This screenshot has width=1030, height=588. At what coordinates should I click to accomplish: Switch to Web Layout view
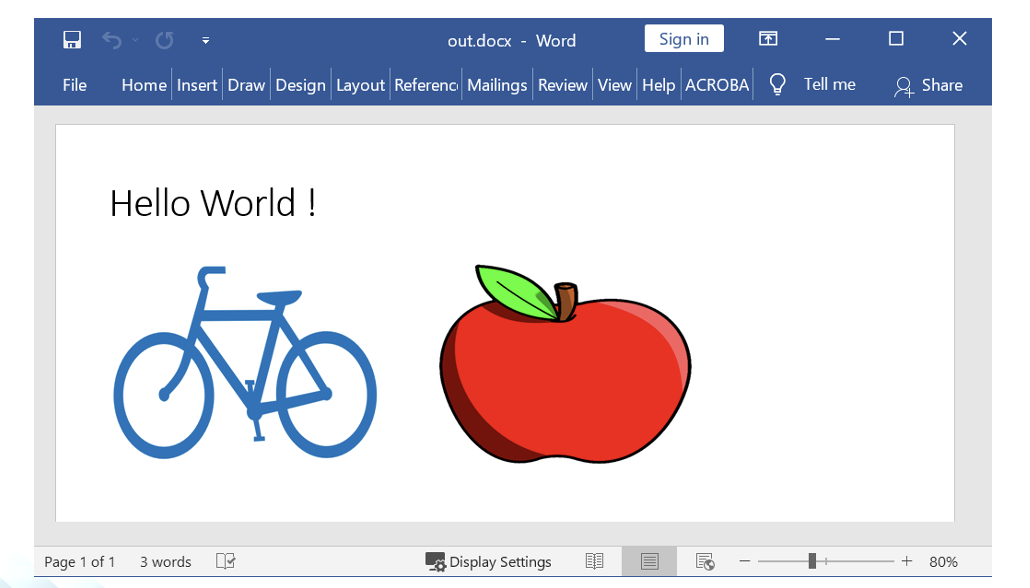tap(704, 562)
